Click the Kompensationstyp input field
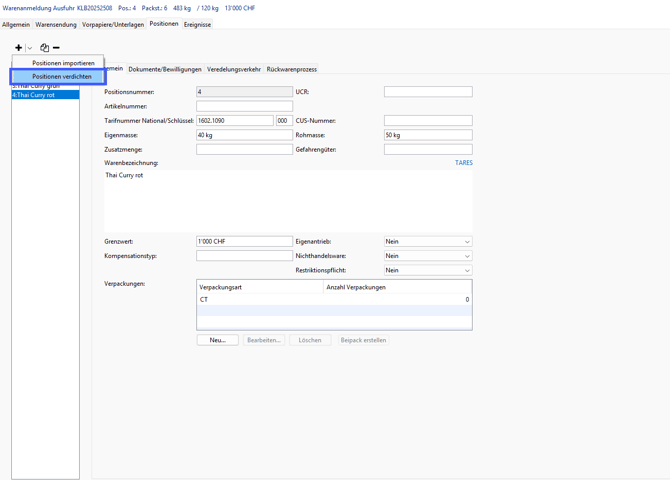670x480 pixels. (x=244, y=256)
